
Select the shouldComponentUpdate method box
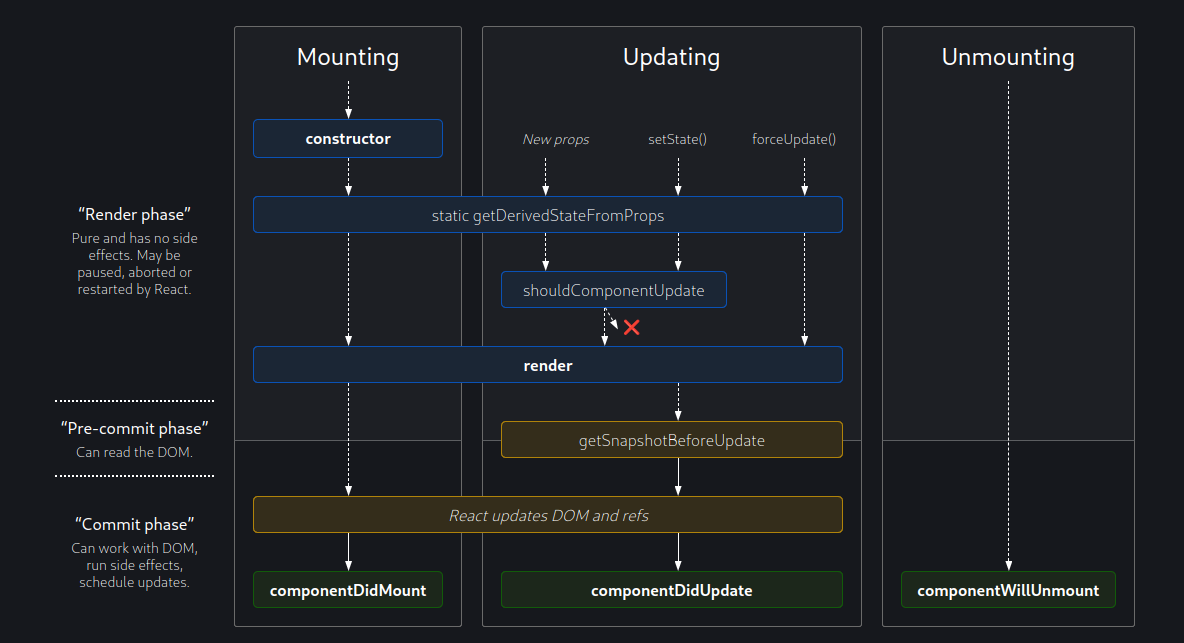click(613, 290)
